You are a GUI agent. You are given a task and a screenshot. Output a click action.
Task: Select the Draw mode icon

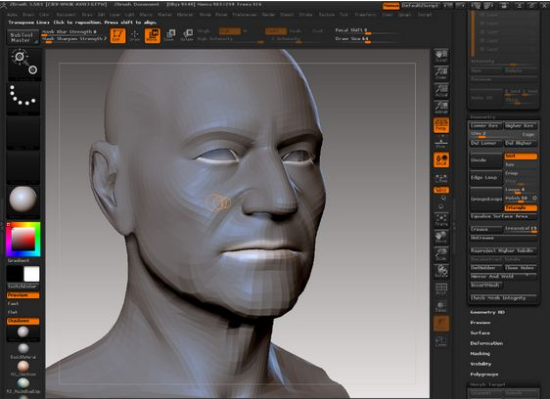(135, 36)
